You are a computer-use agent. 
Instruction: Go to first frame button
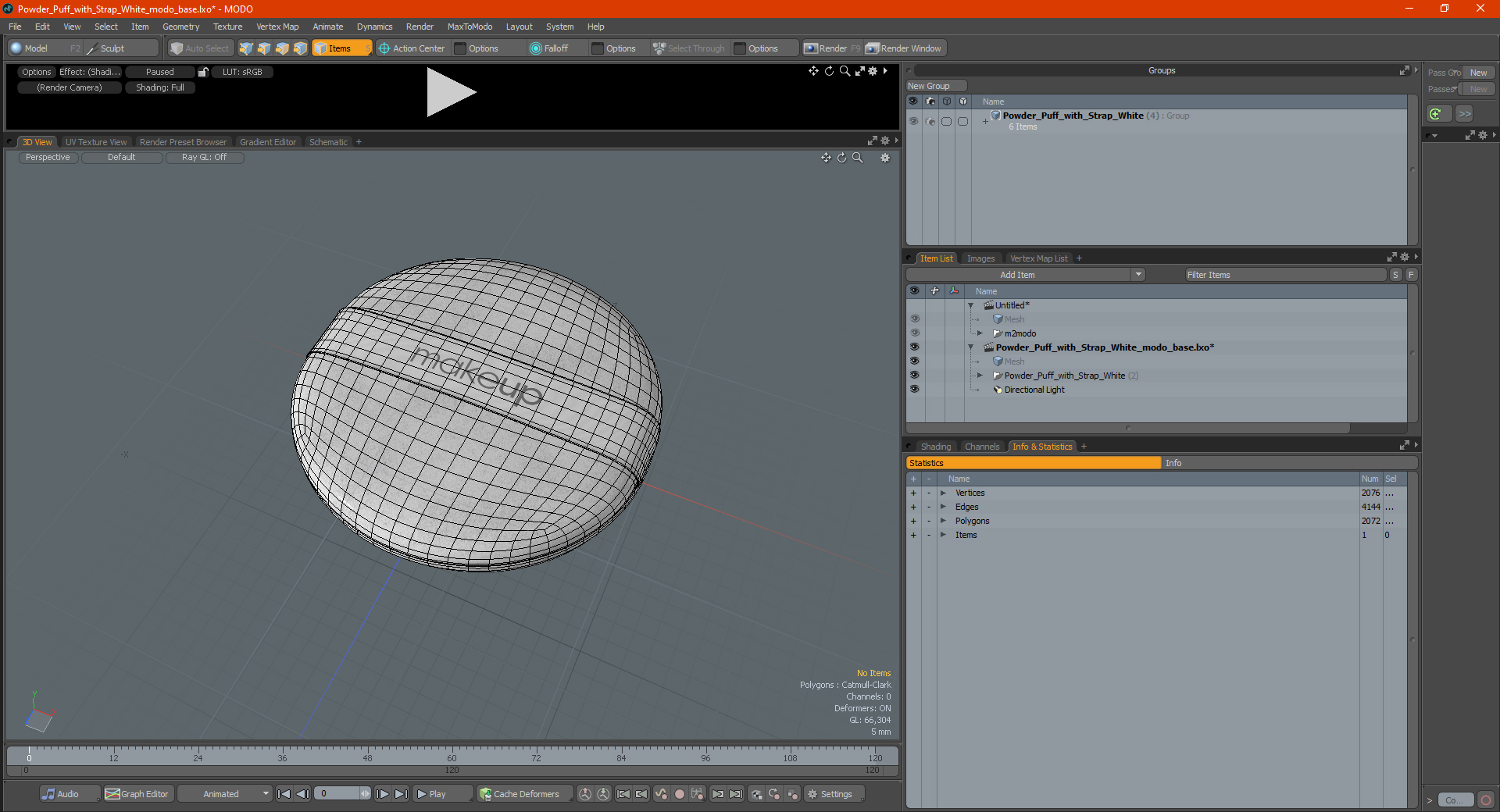coord(284,794)
